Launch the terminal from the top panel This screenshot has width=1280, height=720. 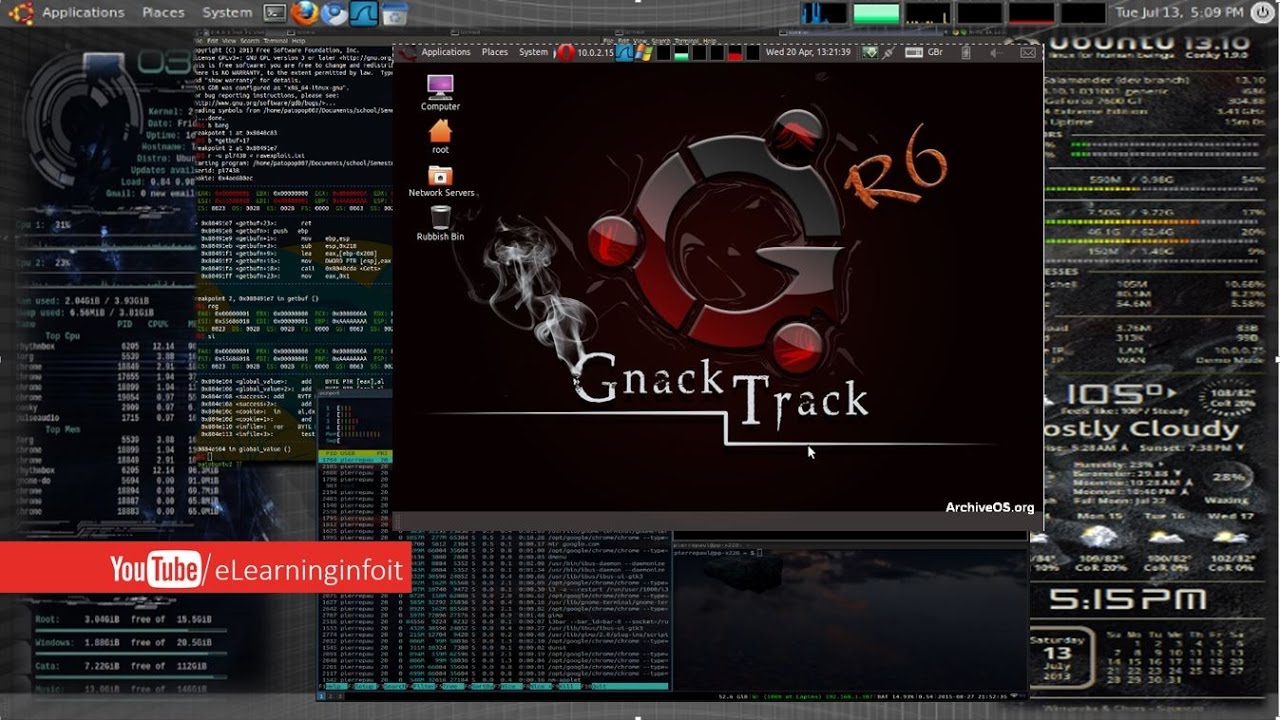pyautogui.click(x=275, y=13)
